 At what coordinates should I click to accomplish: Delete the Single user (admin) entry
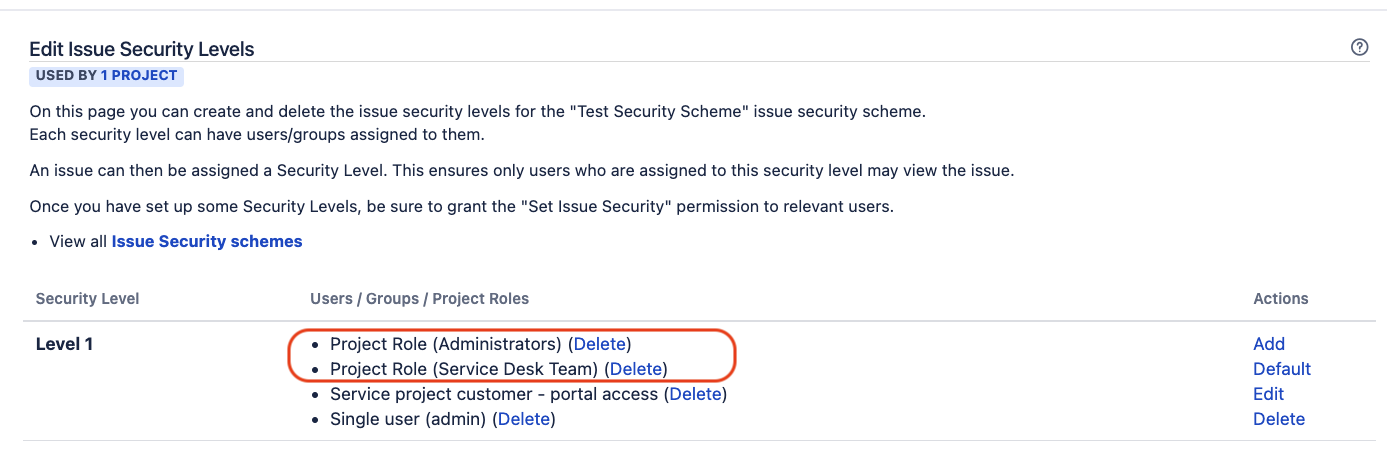tap(523, 419)
